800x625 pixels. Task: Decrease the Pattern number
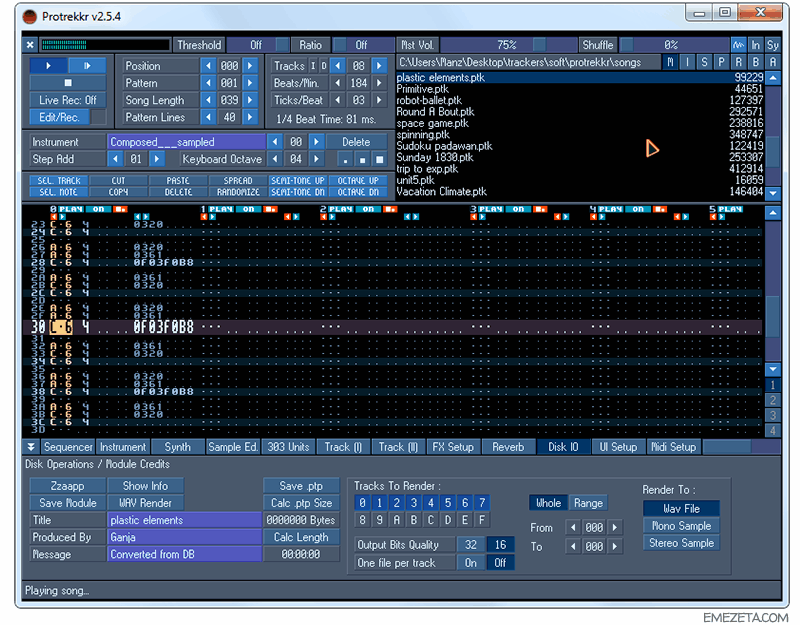[208, 83]
